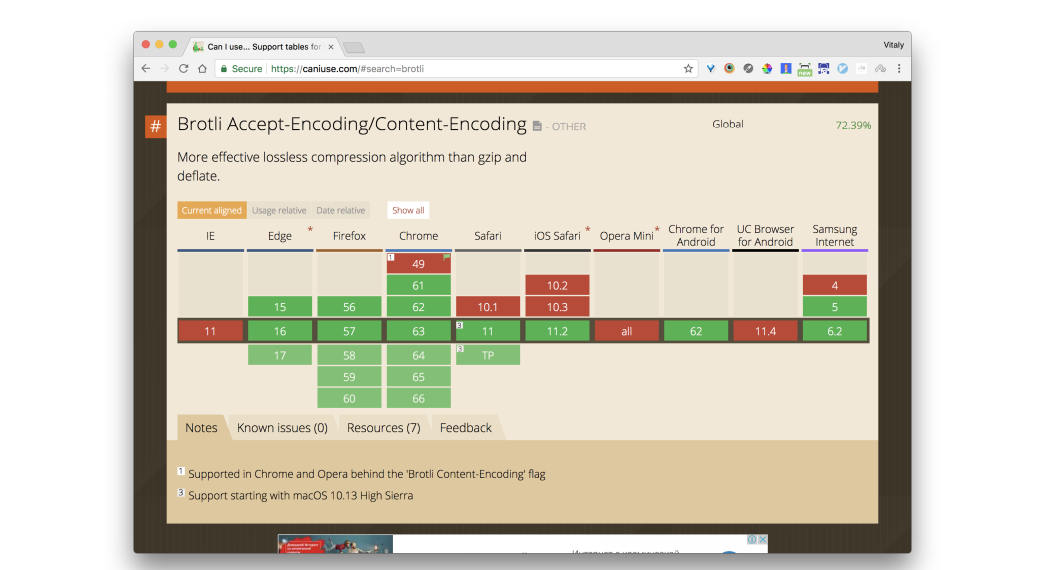The height and width of the screenshot is (570, 1046).
Task: Open the Chrome three-dot menu
Action: tap(899, 69)
